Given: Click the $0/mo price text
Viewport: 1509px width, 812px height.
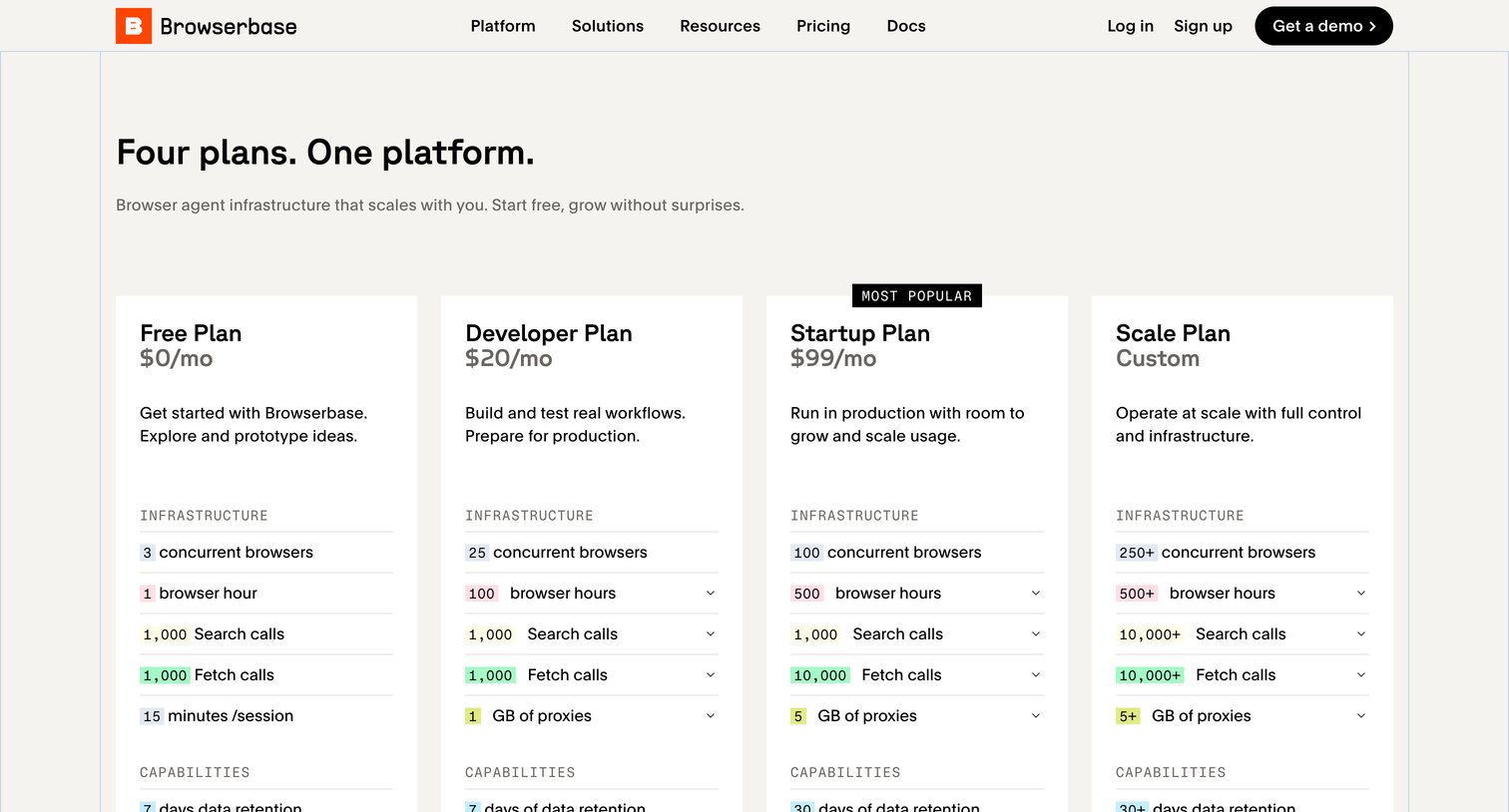Looking at the screenshot, I should tap(177, 358).
